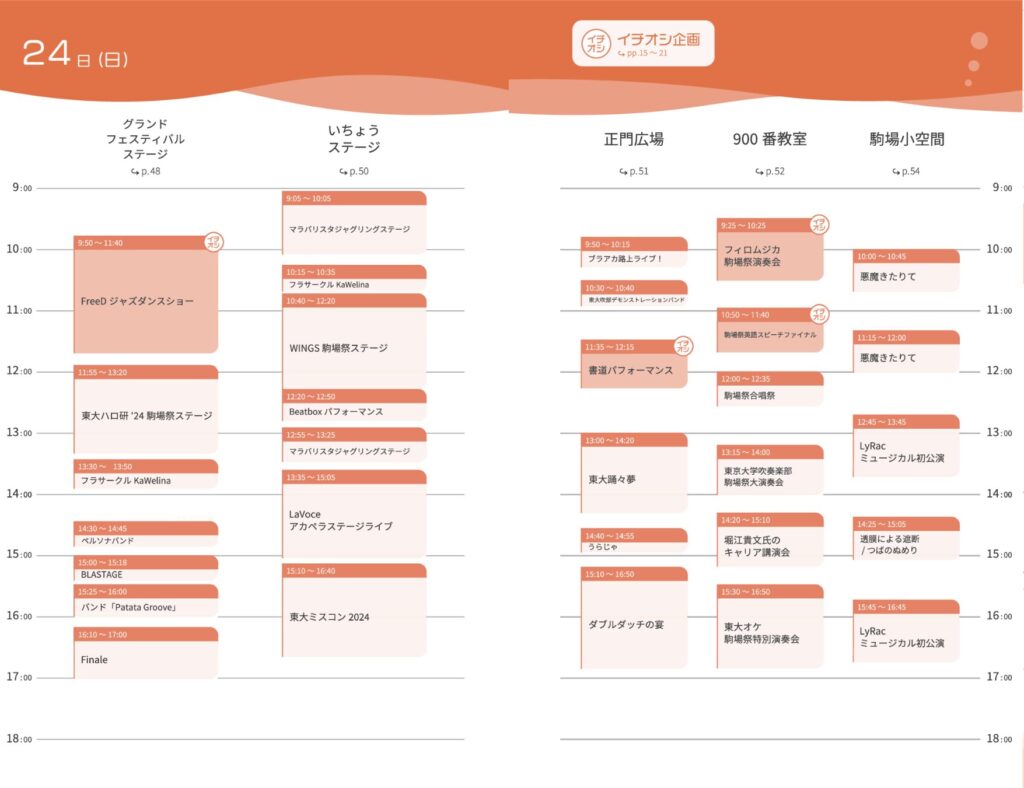Click the 16:00 marker on right axis
The height and width of the screenshot is (788, 1024).
pos(999,616)
